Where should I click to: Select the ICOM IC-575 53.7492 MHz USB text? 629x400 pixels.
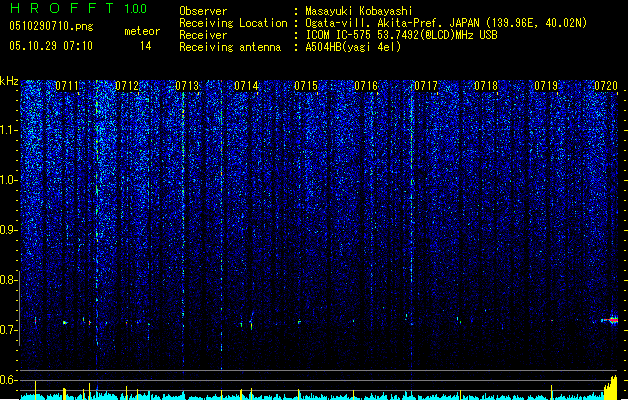tap(401, 35)
